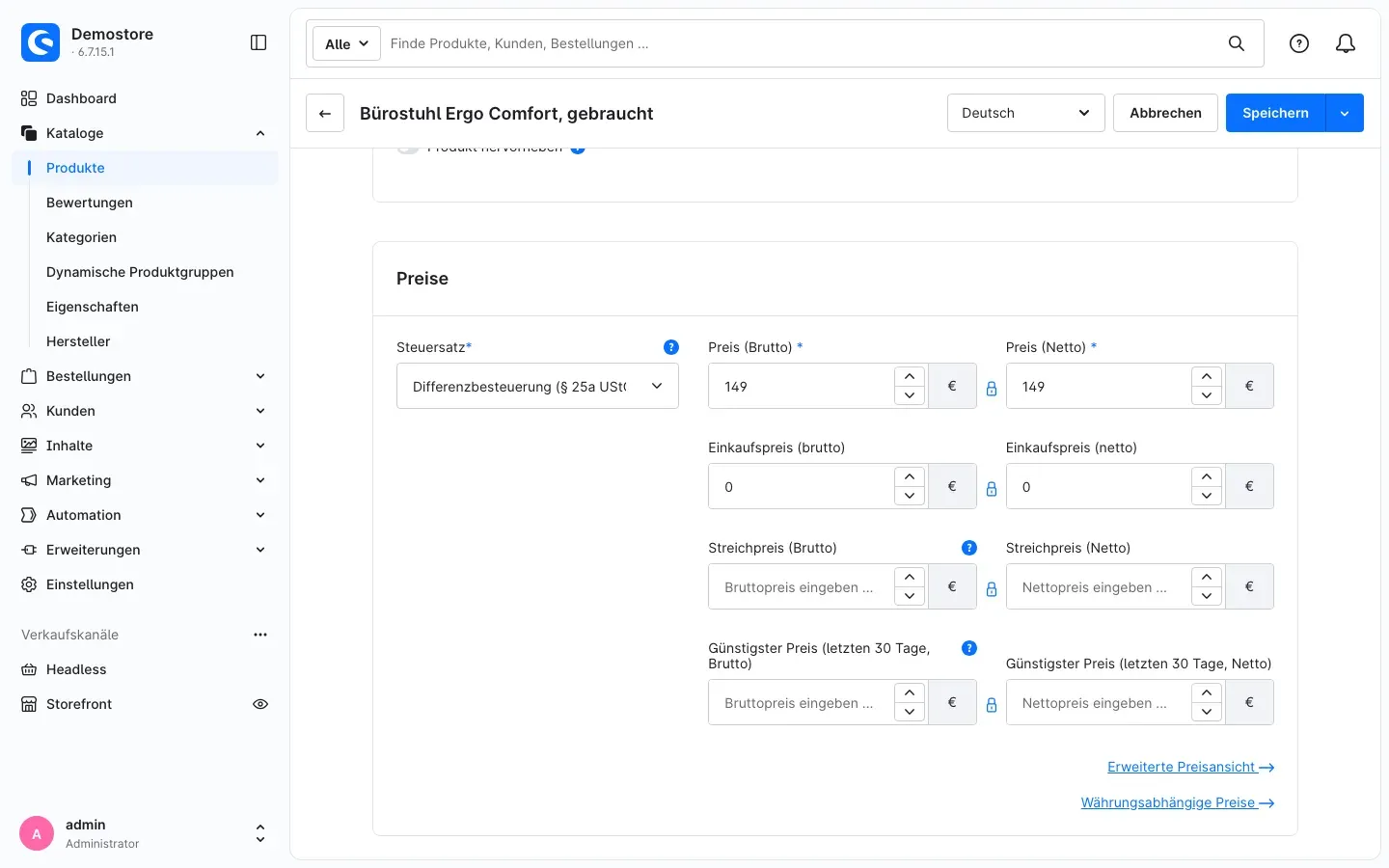Open the Währungsabhängige Preise link
Screen dimensions: 1389x868
[1178, 802]
